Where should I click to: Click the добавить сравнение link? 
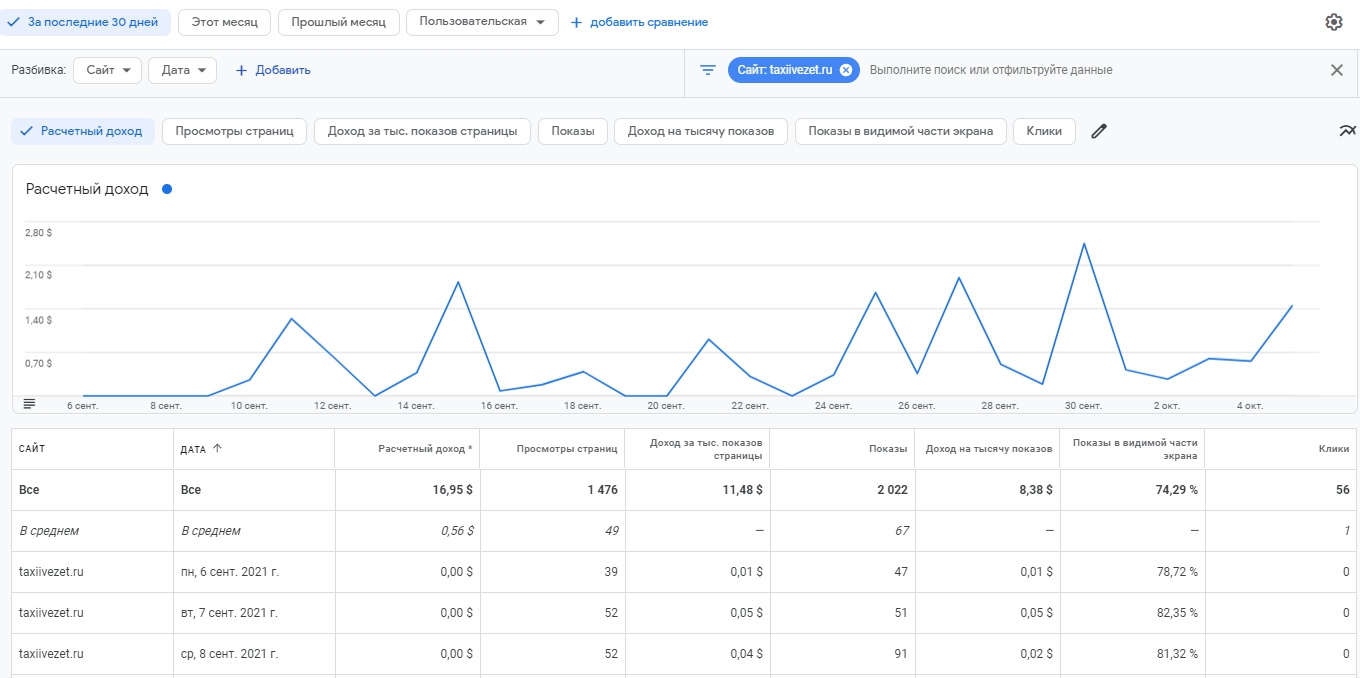pos(639,22)
